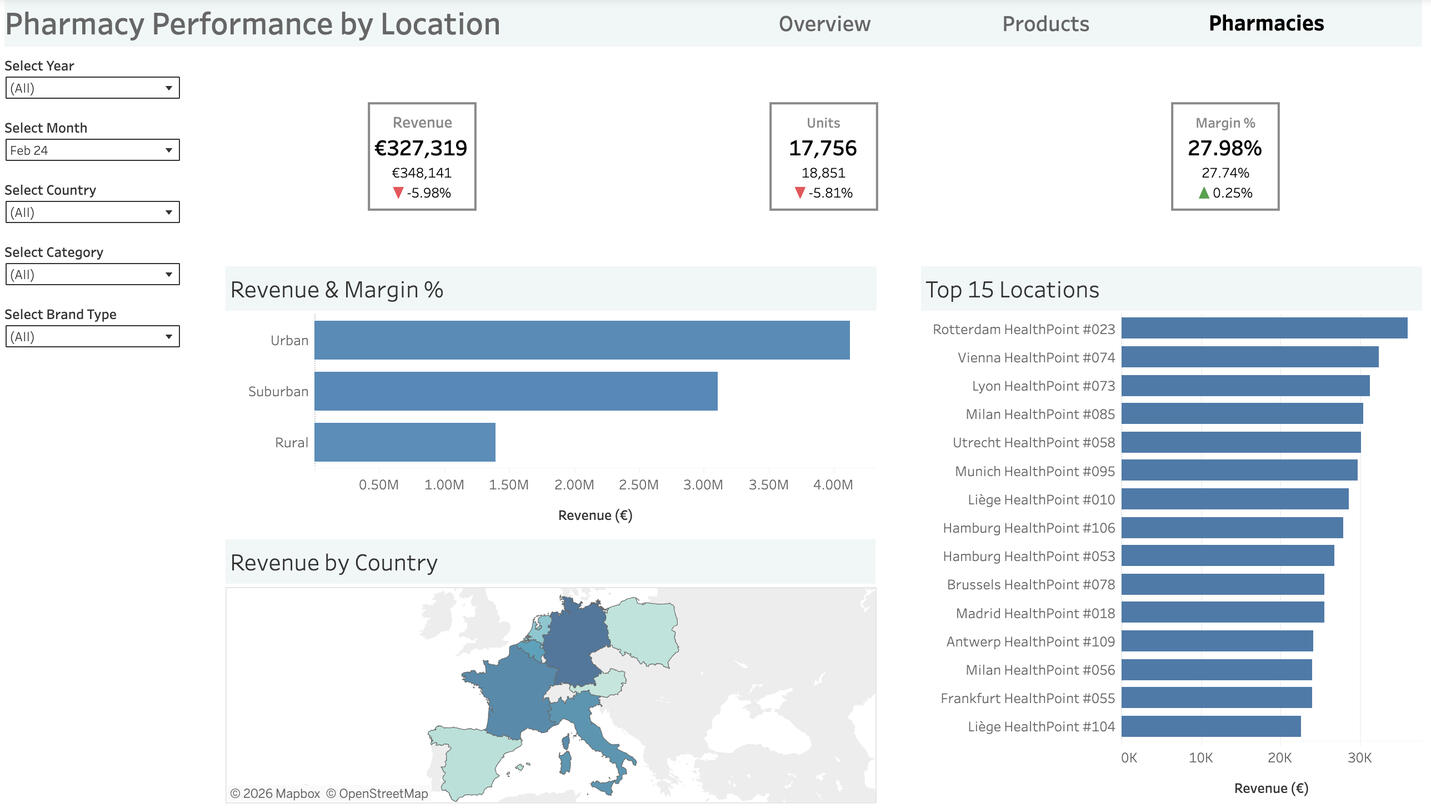Click the Revenue KPI card
Image resolution: width=1431 pixels, height=809 pixels.
[x=421, y=156]
